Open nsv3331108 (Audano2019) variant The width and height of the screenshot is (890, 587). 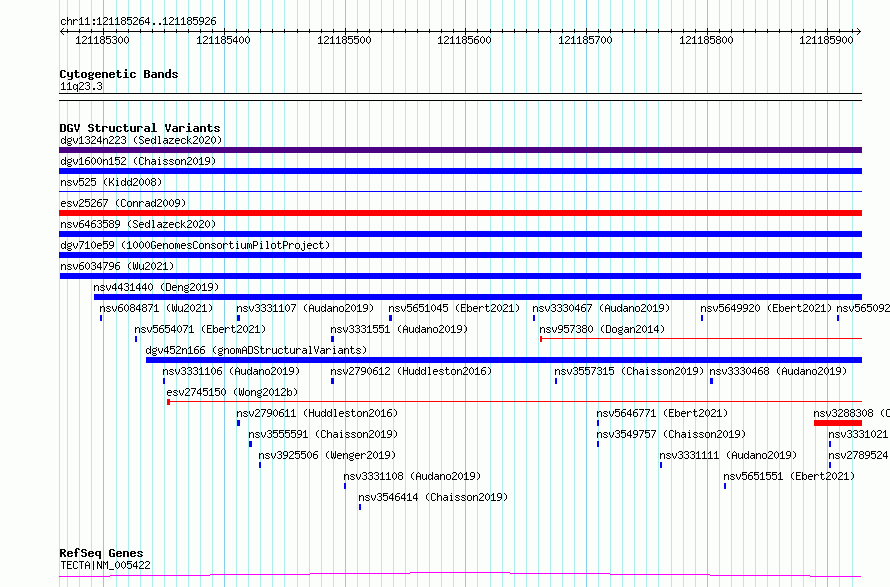(412, 476)
